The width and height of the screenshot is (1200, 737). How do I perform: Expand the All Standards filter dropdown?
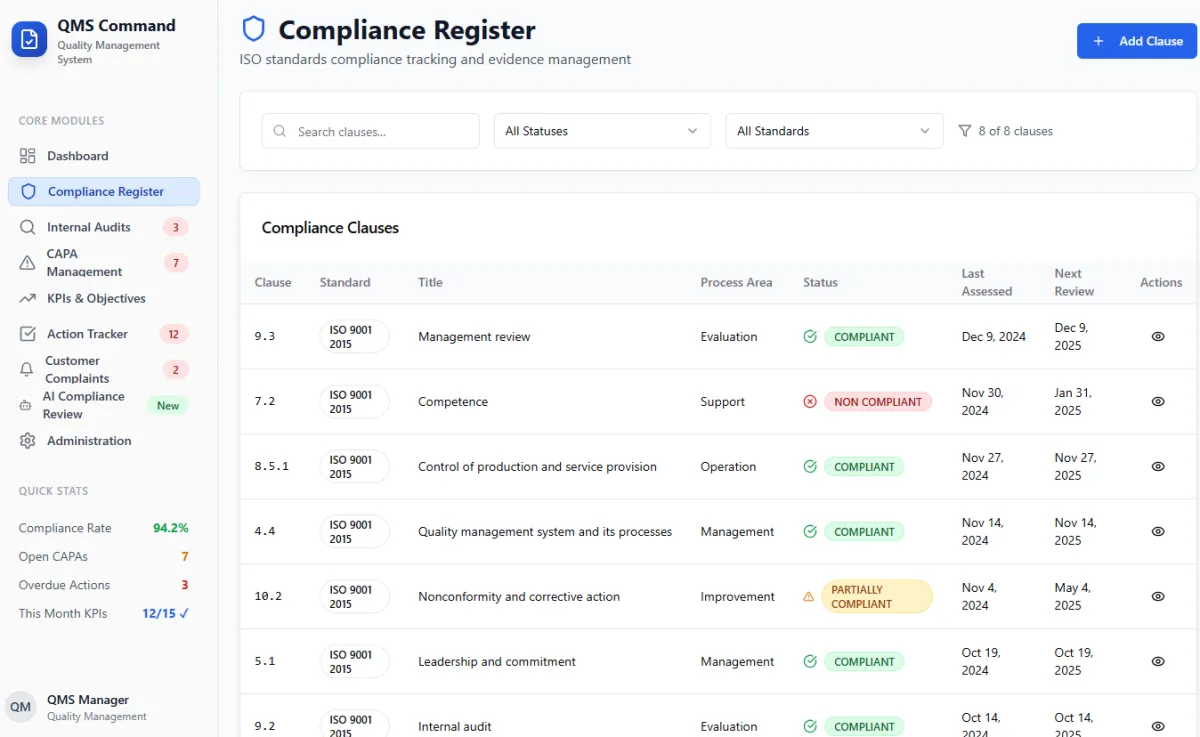click(x=834, y=131)
